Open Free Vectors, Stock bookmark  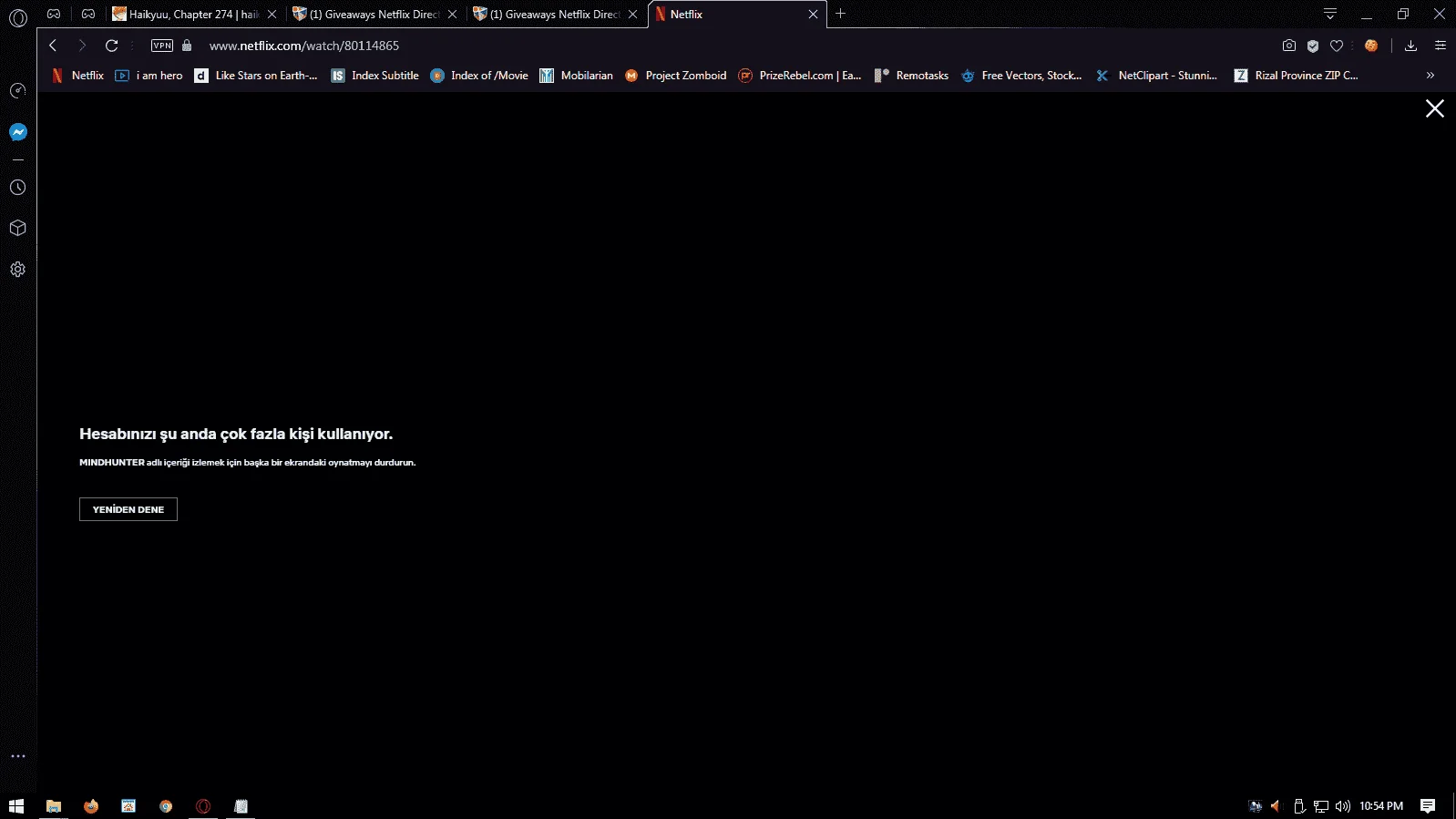(1021, 76)
